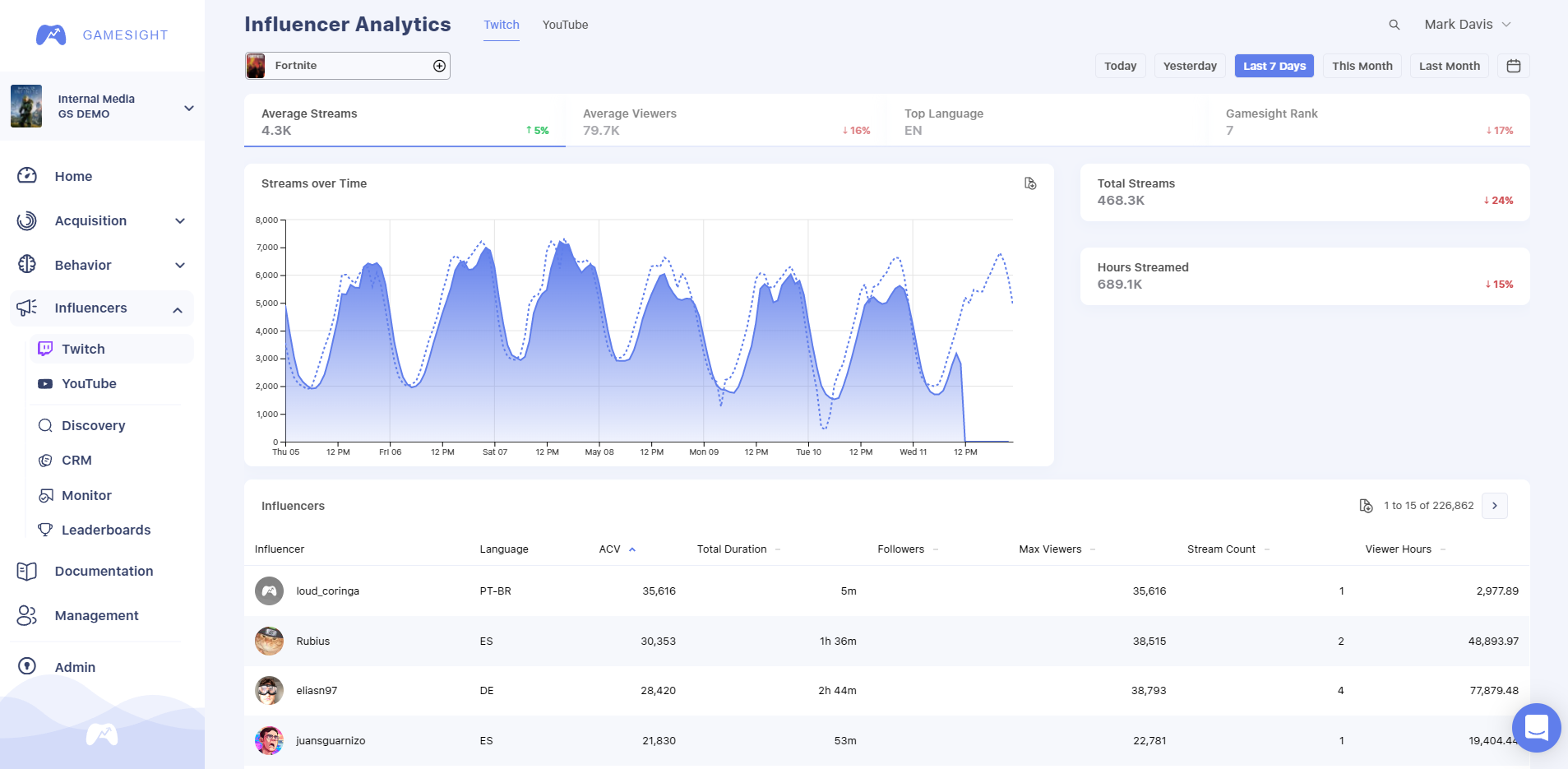Open Discovery search icon
The image size is (1568, 769).
coord(45,425)
